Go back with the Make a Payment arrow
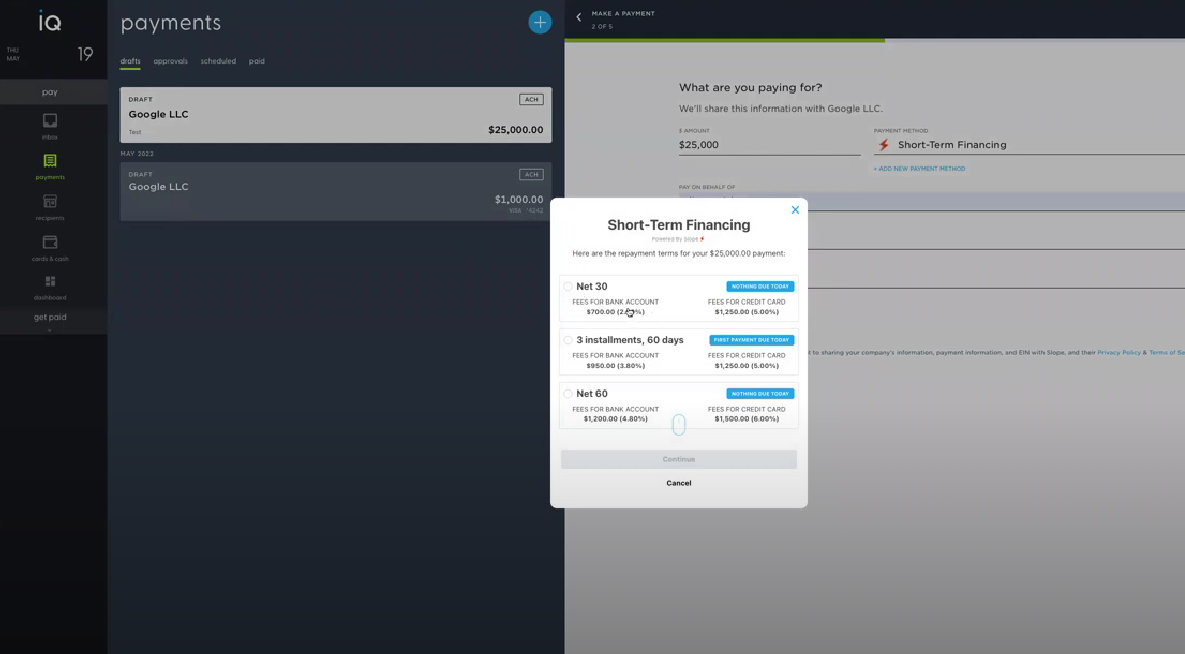The image size is (1185, 654). click(579, 17)
